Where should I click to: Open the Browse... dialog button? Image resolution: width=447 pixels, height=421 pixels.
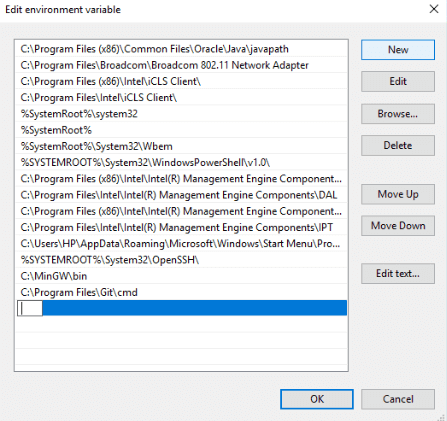(398, 114)
